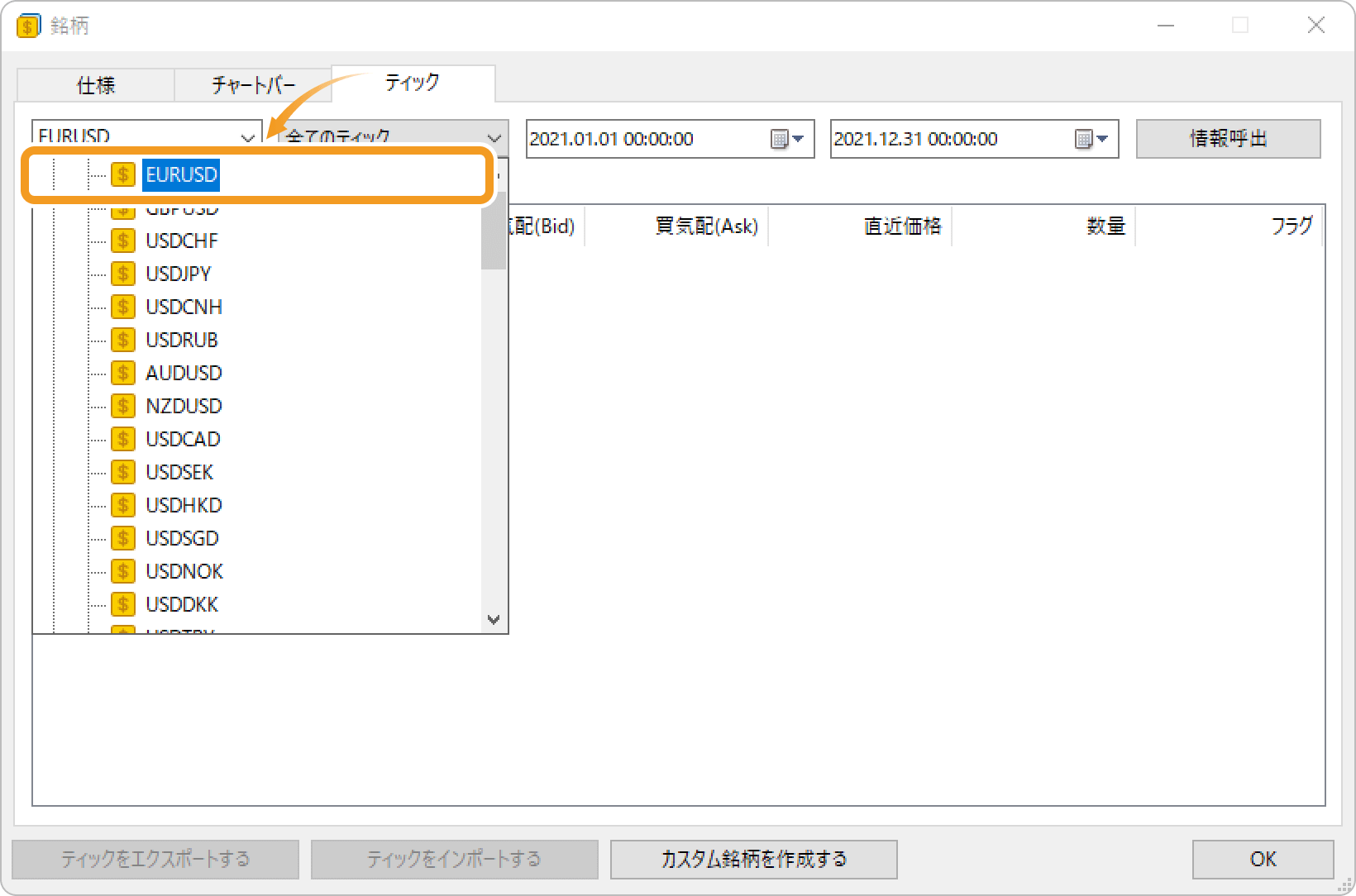Click the EURUSD symbol dollar icon
Image resolution: width=1356 pixels, height=896 pixels.
point(123,174)
